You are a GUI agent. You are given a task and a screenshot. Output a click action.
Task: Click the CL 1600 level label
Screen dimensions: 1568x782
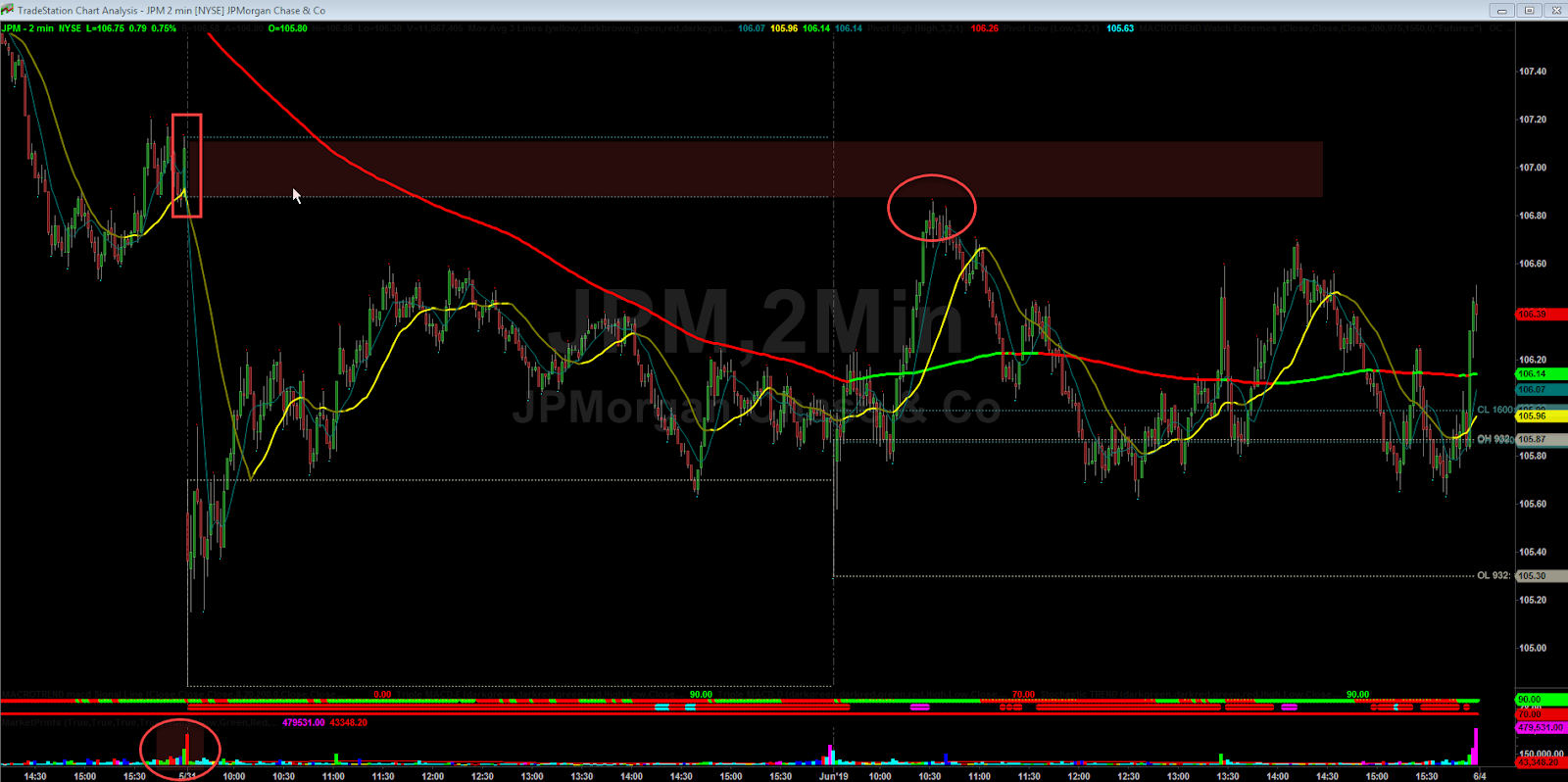[x=1494, y=410]
